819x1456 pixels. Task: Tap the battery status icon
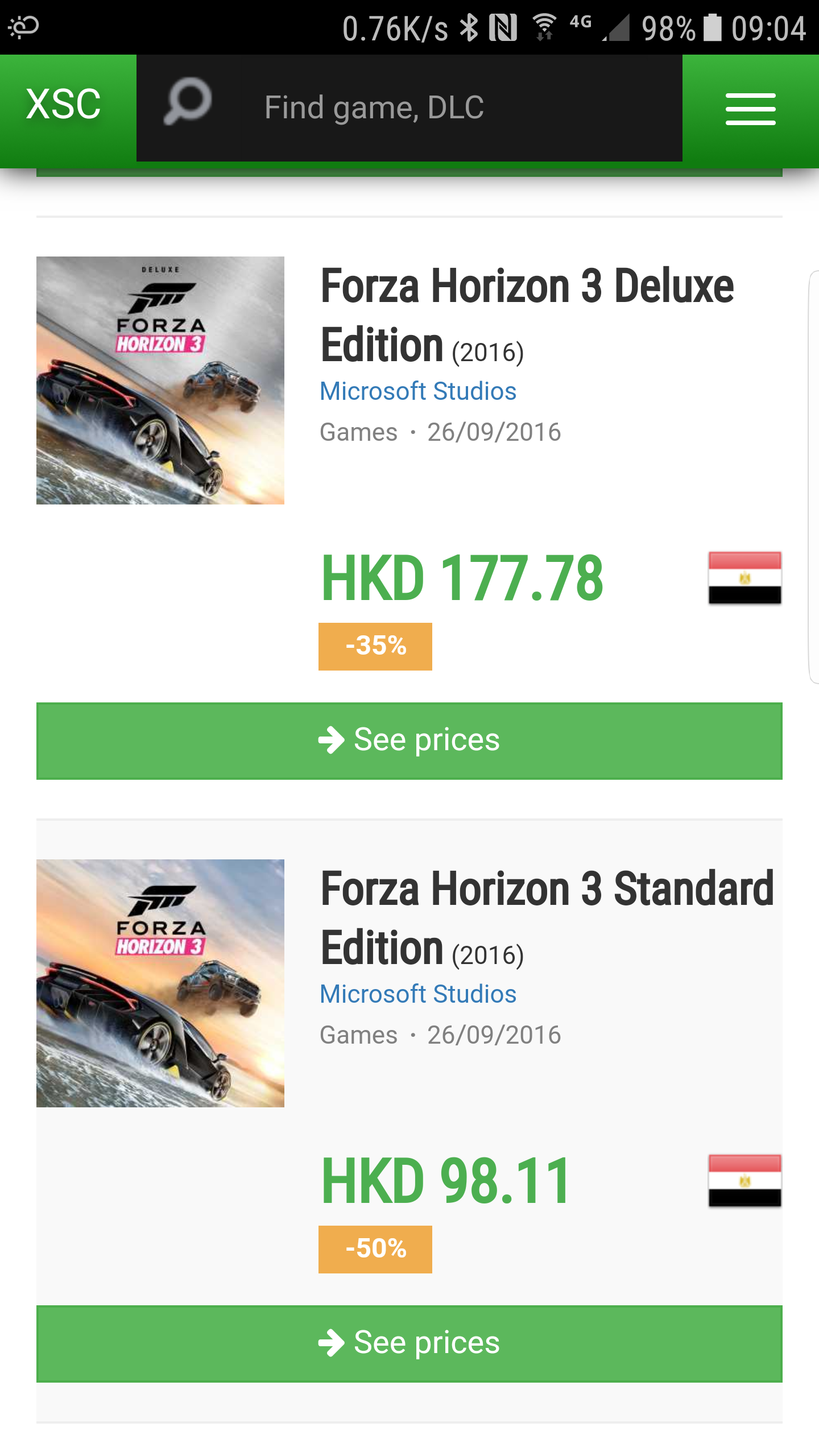712,28
